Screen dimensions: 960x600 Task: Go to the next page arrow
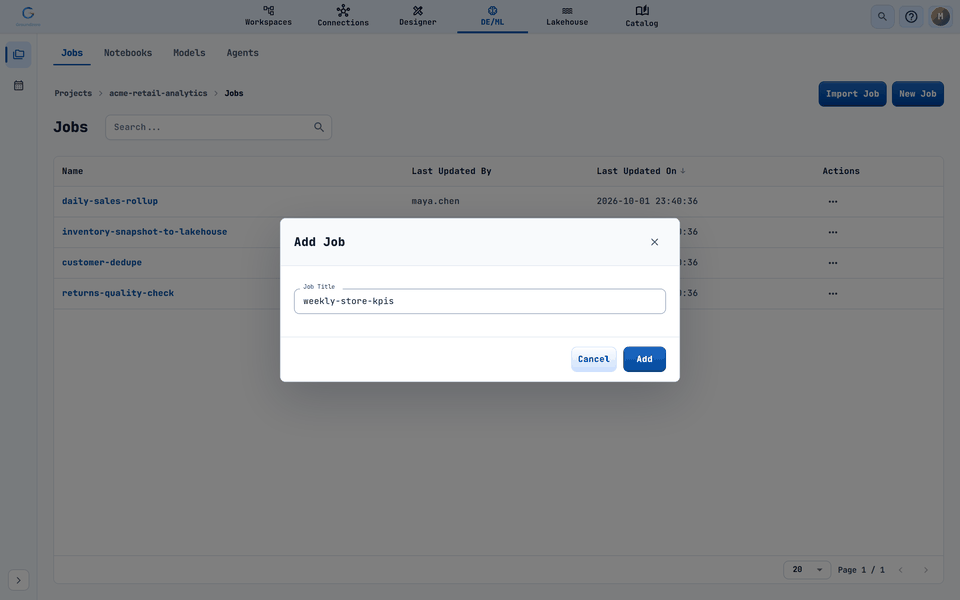926,570
